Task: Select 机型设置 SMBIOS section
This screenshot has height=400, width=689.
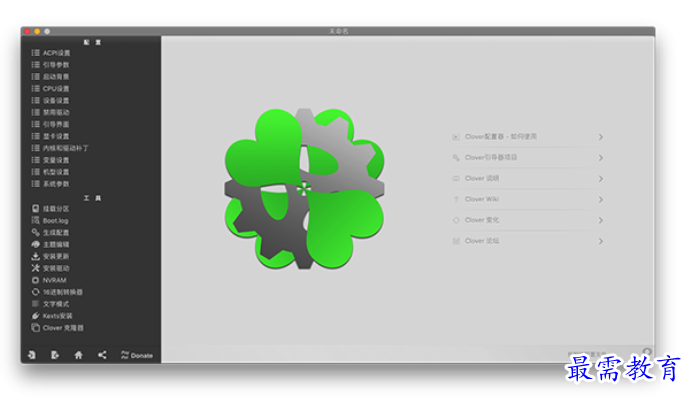Action: pos(51,171)
